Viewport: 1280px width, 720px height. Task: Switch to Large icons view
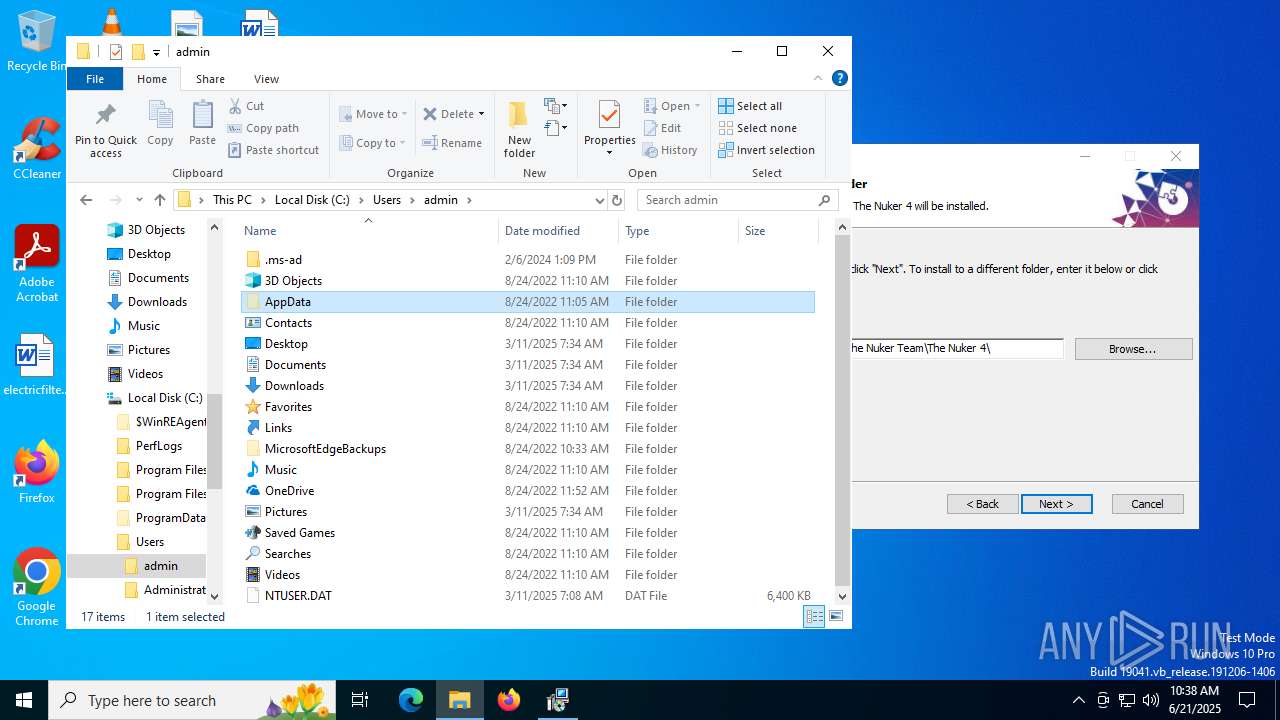[x=836, y=617]
